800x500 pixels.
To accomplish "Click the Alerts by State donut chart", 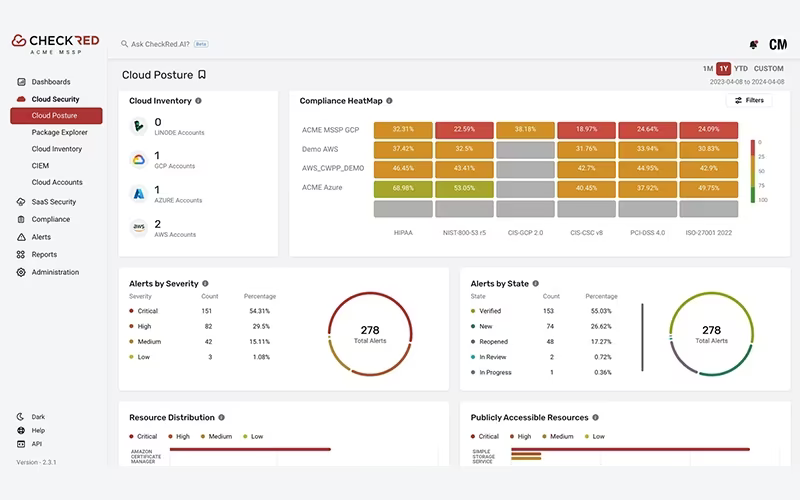I will 711,334.
